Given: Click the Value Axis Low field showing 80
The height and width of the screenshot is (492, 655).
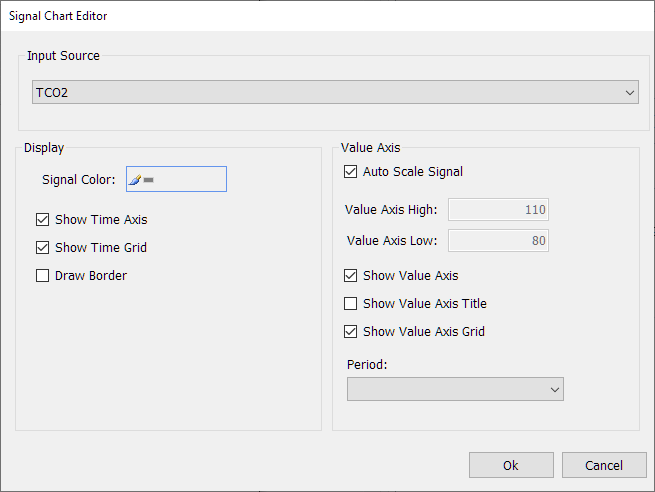Looking at the screenshot, I should 498,241.
